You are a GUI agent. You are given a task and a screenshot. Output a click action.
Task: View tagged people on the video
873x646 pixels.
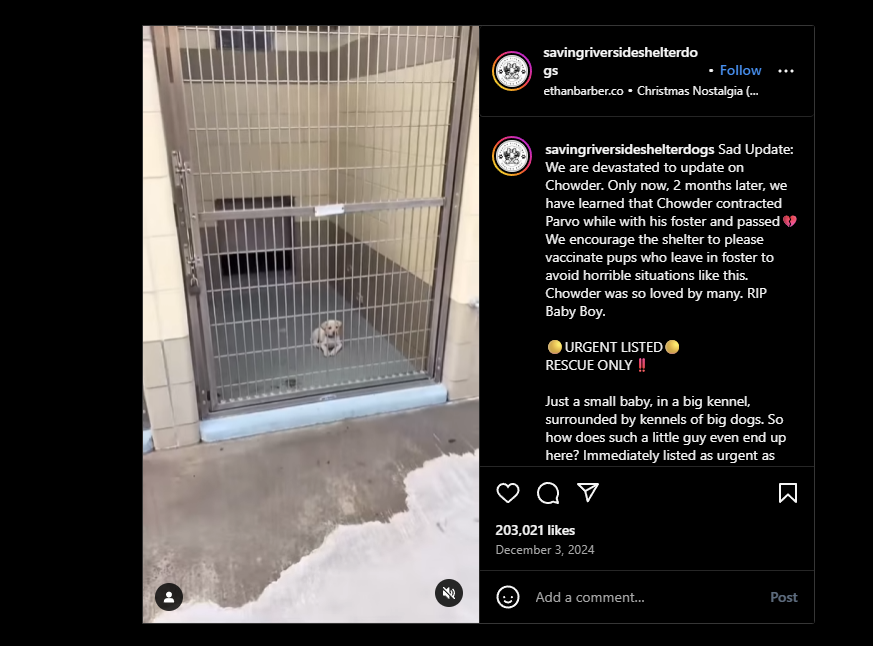tap(169, 597)
